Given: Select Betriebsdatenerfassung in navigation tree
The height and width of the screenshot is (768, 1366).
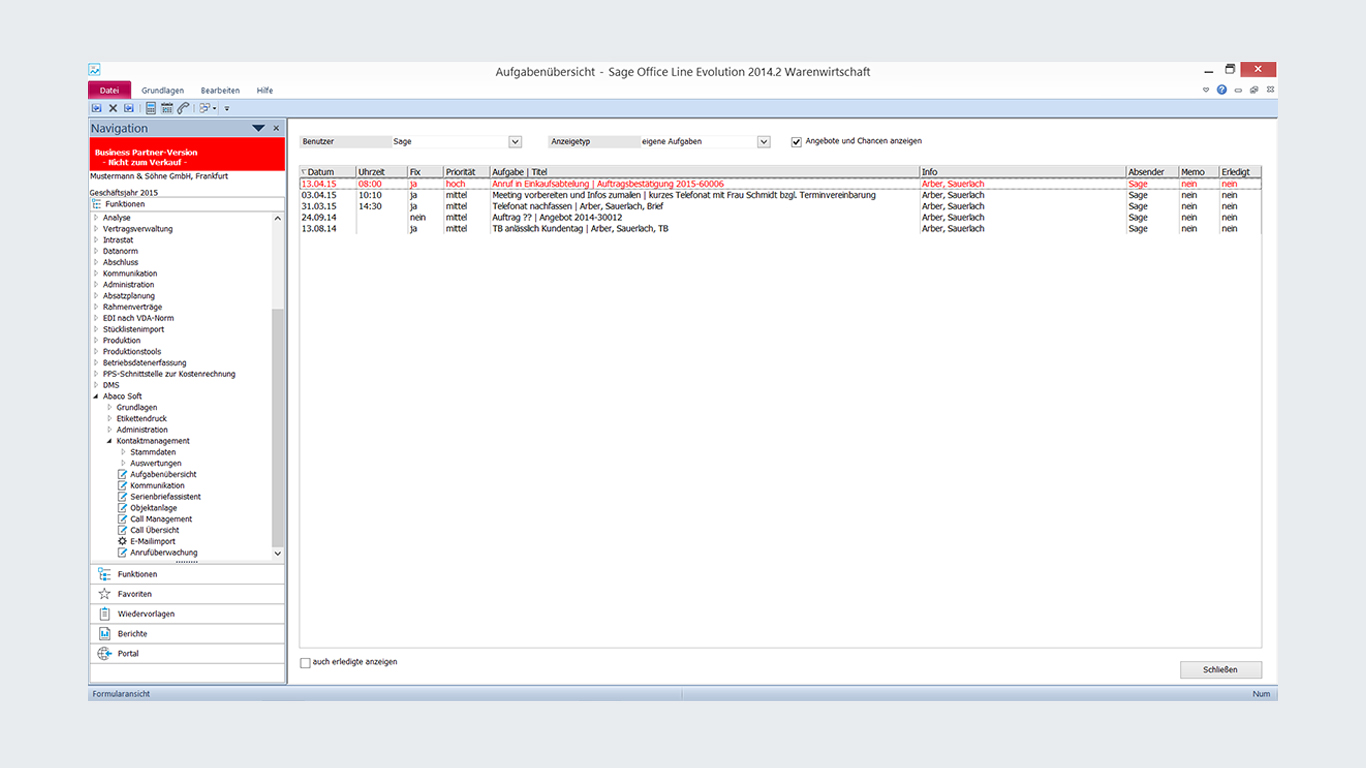Looking at the screenshot, I should click(145, 363).
